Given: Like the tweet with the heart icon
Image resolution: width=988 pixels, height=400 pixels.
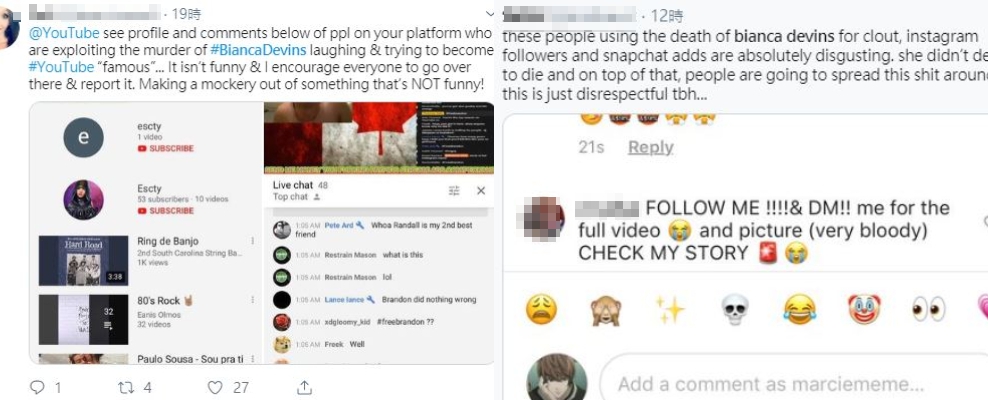Looking at the screenshot, I should tap(215, 387).
